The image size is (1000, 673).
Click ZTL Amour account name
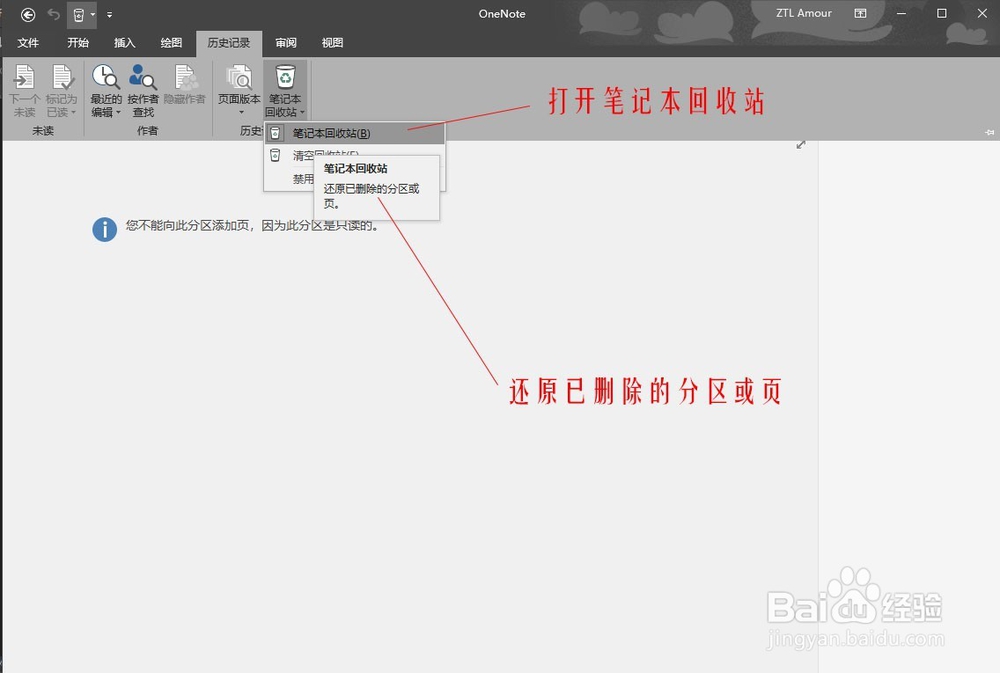804,13
